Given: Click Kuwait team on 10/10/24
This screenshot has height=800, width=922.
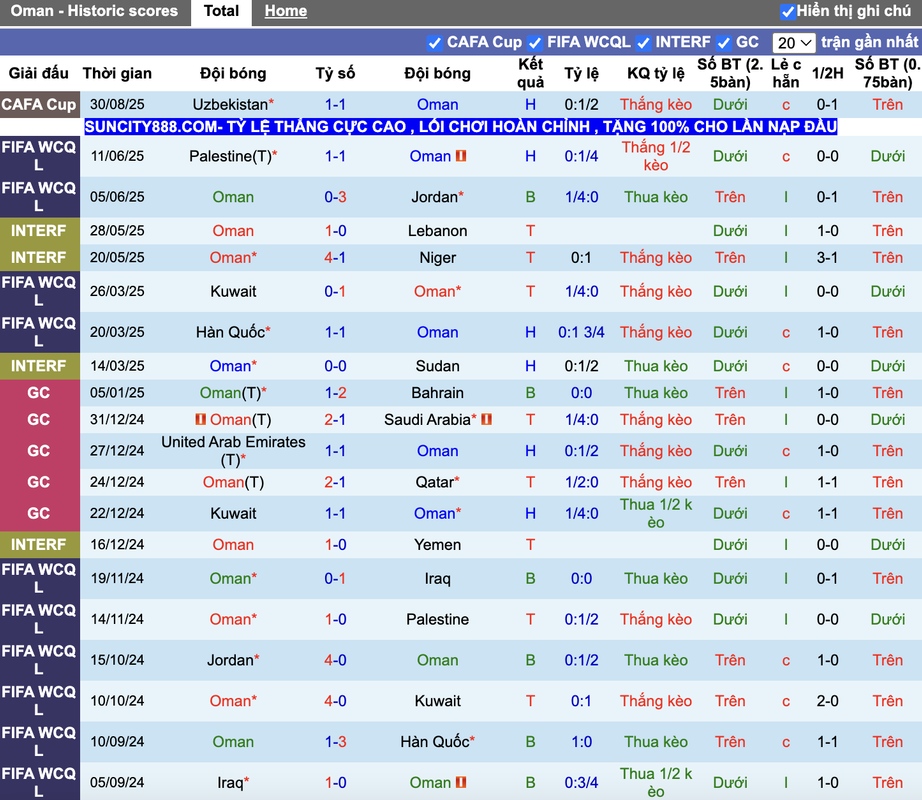Looking at the screenshot, I should click(437, 701).
